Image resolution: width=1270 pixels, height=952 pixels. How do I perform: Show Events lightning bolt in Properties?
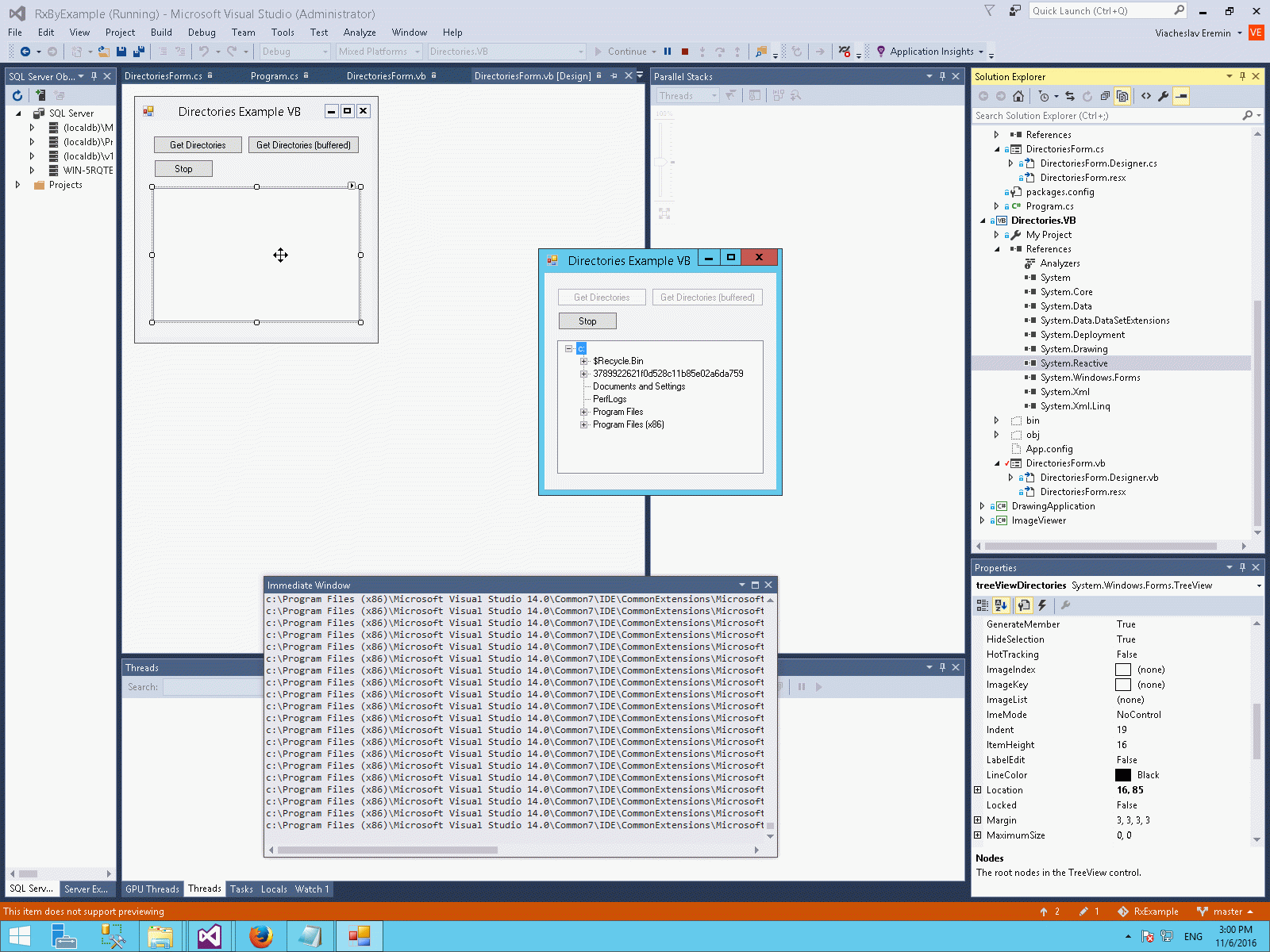click(1042, 605)
